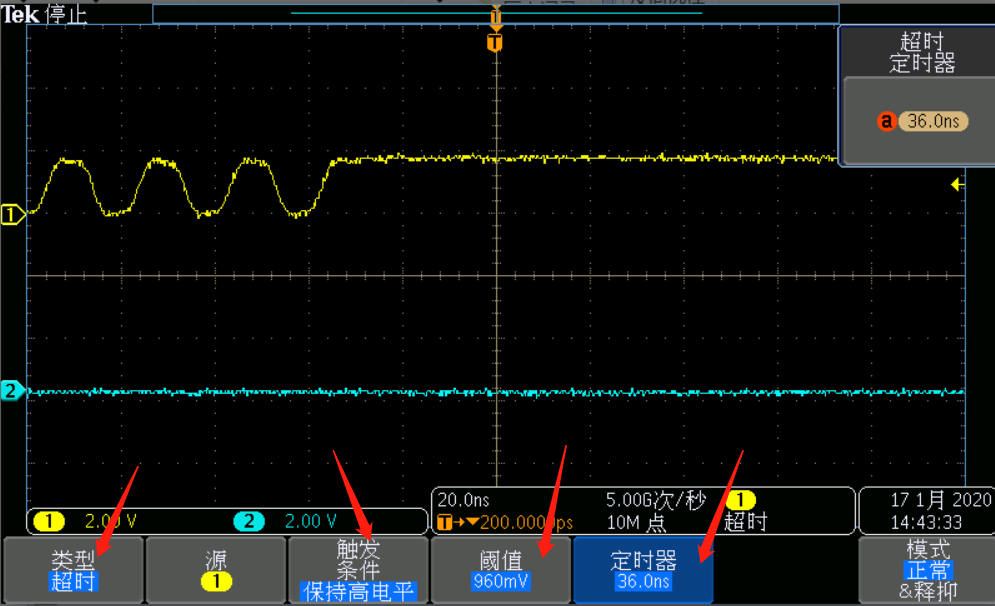Click the 200.000ps trigger delay readout
The height and width of the screenshot is (606, 995).
tap(527, 523)
